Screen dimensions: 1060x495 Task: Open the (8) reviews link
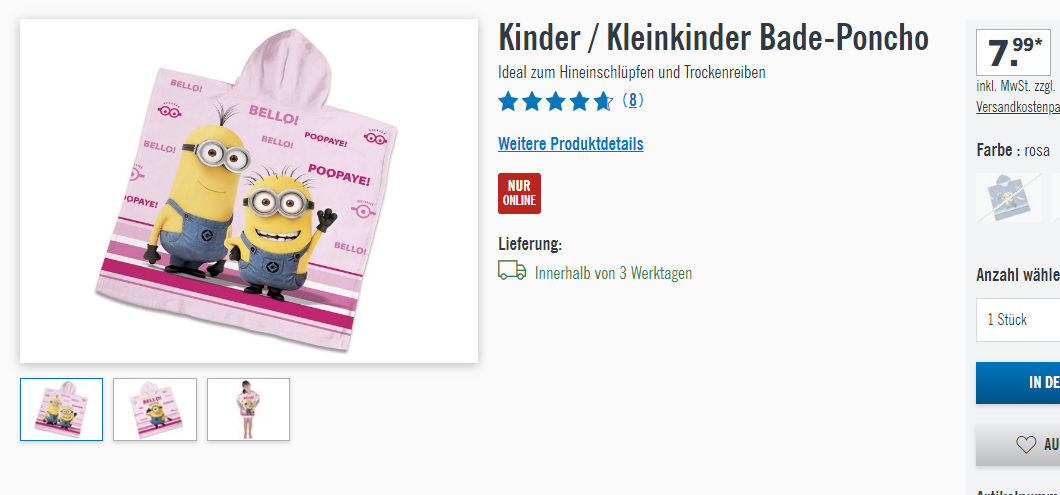coord(633,101)
